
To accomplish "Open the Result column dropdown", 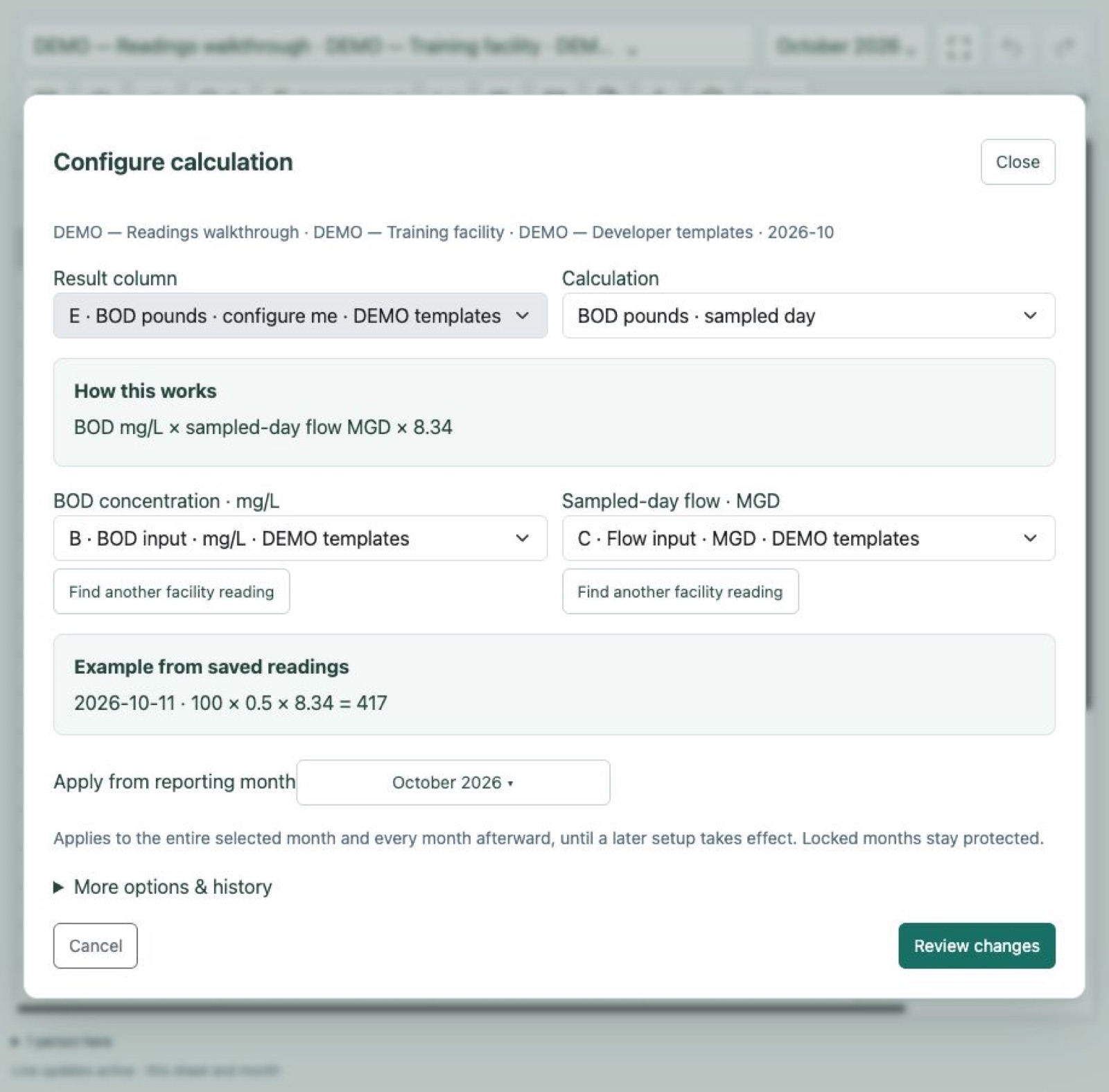I will point(300,315).
